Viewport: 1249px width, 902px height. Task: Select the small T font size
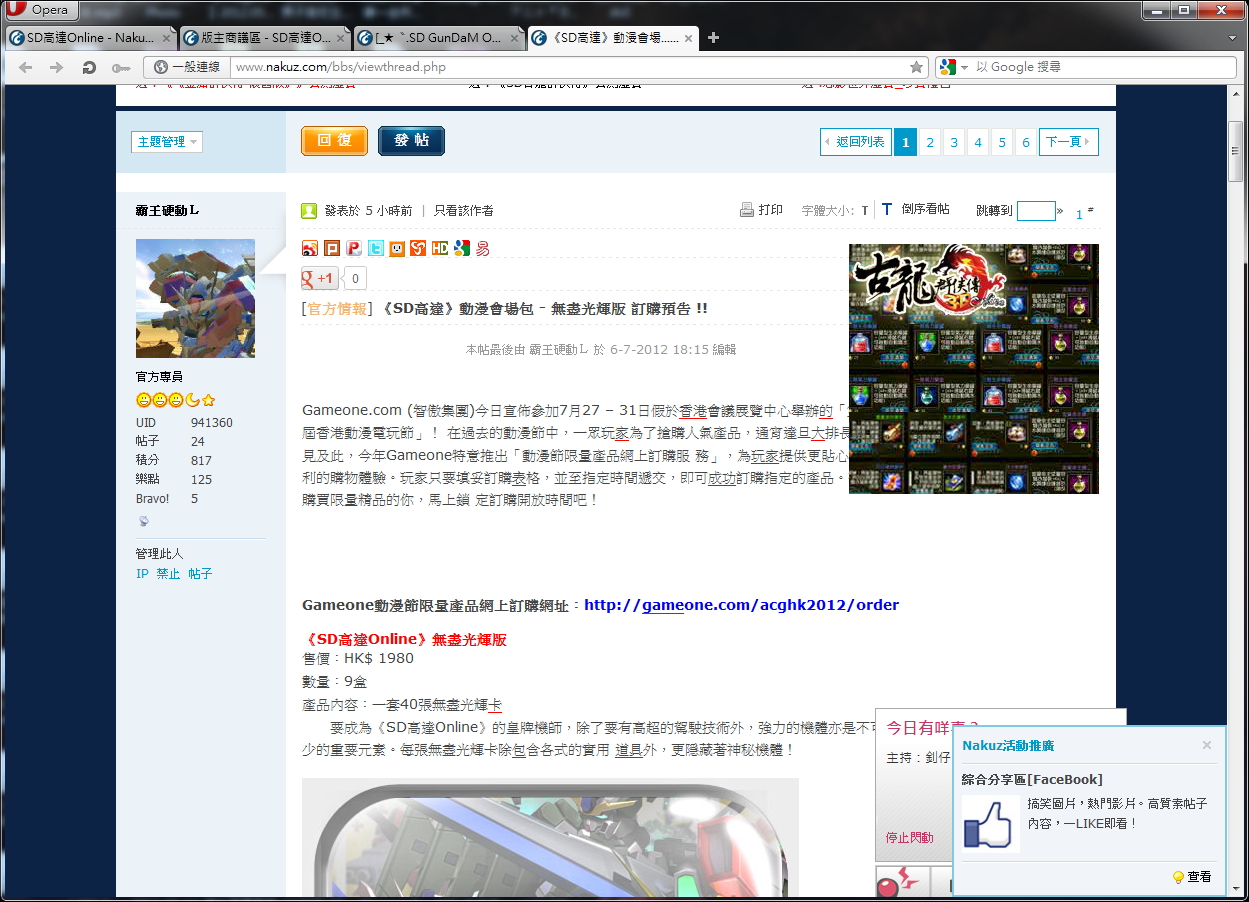coord(865,211)
